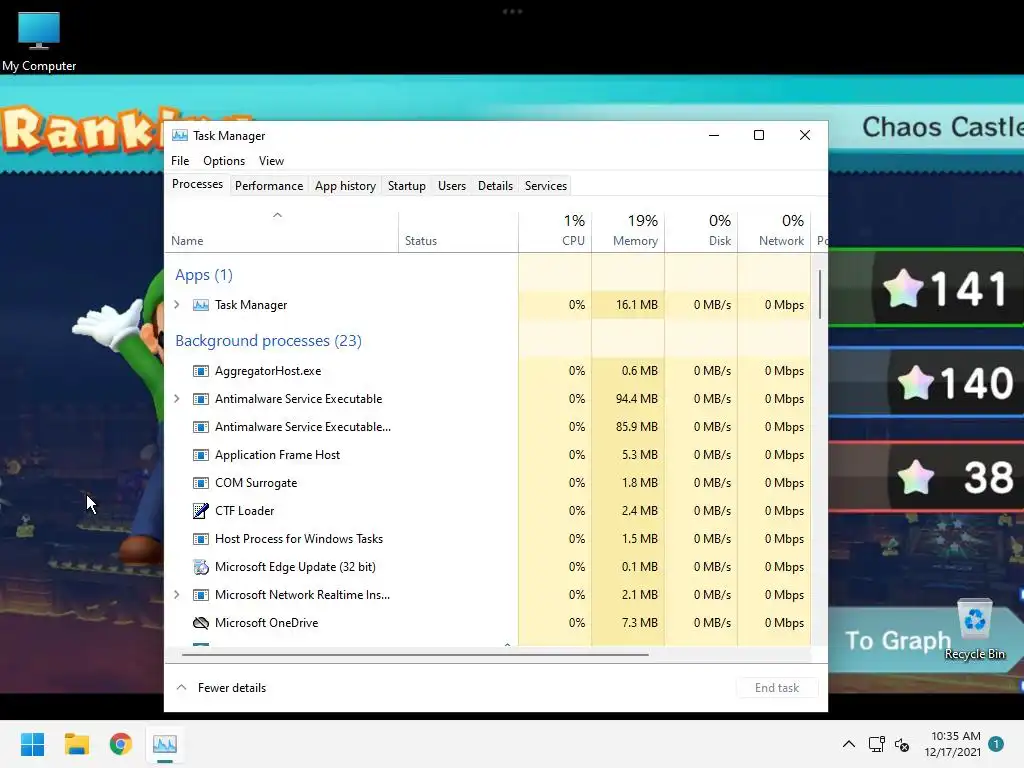
Task: Click the Microsoft Network Realtime Inspection icon
Action: 200,595
